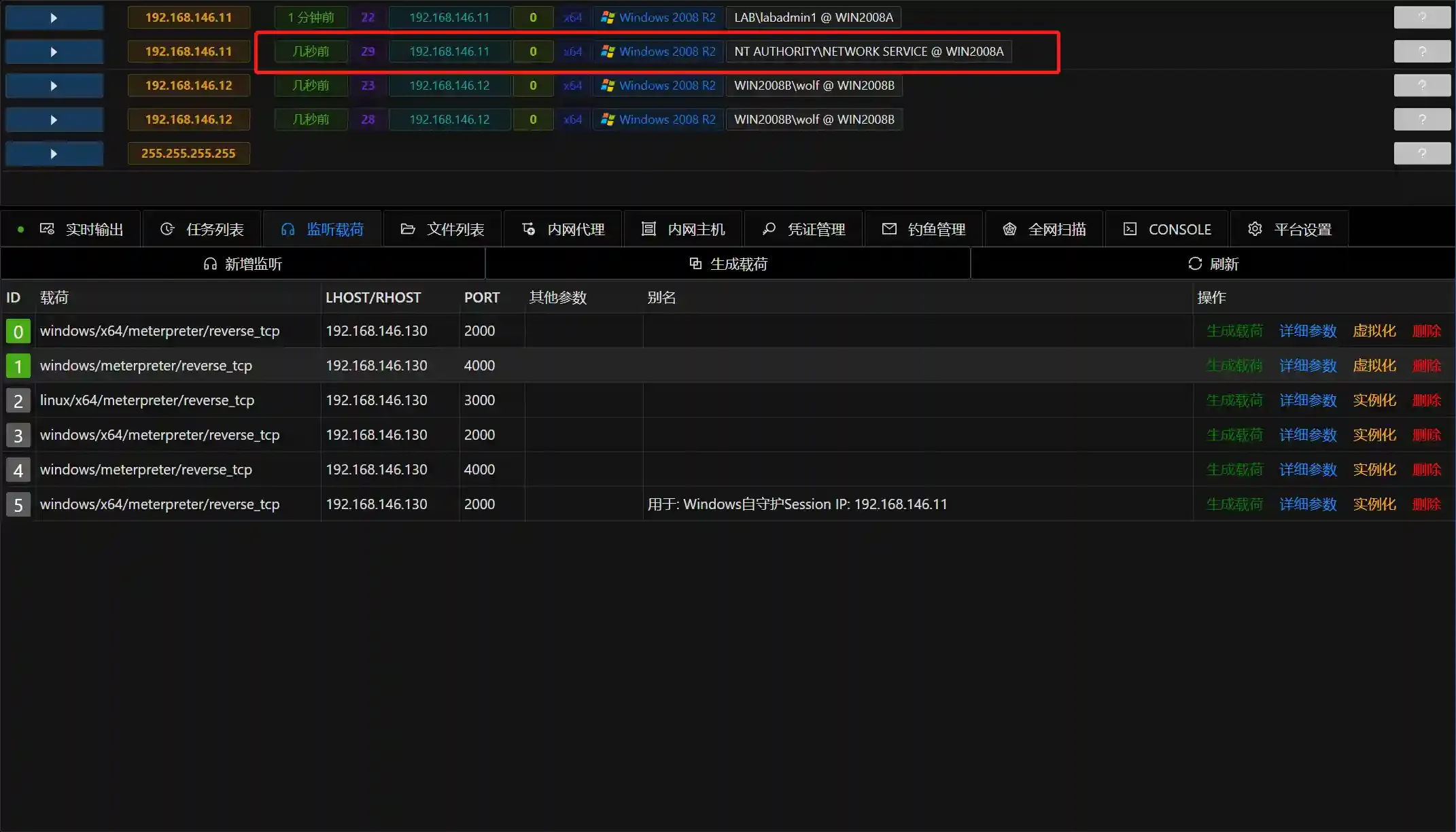Click 实例化 for linux meterpreter listener

pos(1374,400)
